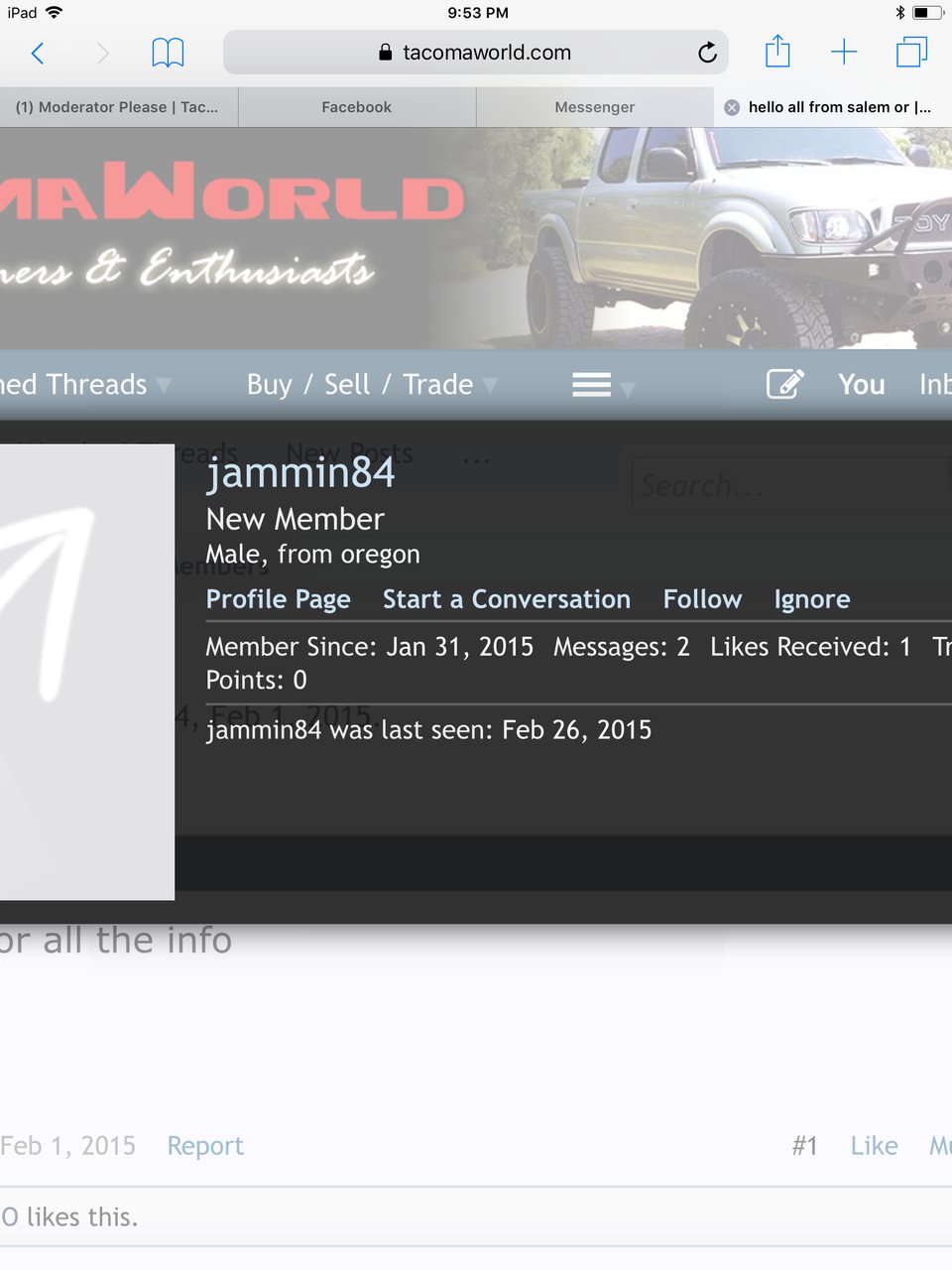This screenshot has height=1270, width=952.
Task: Follow the member jammin84
Action: click(702, 599)
